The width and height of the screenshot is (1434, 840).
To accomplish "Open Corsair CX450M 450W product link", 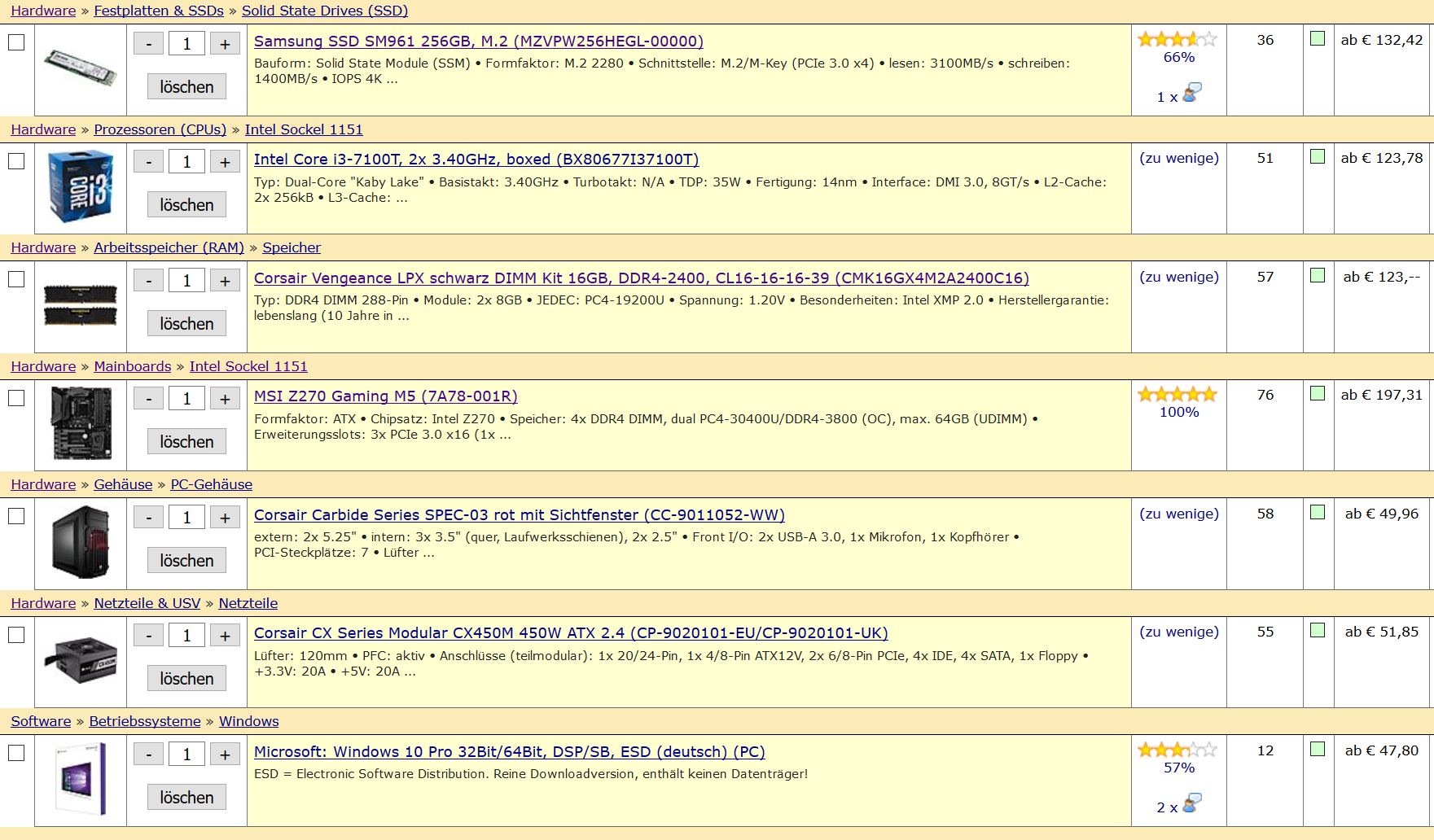I will pyautogui.click(x=571, y=632).
